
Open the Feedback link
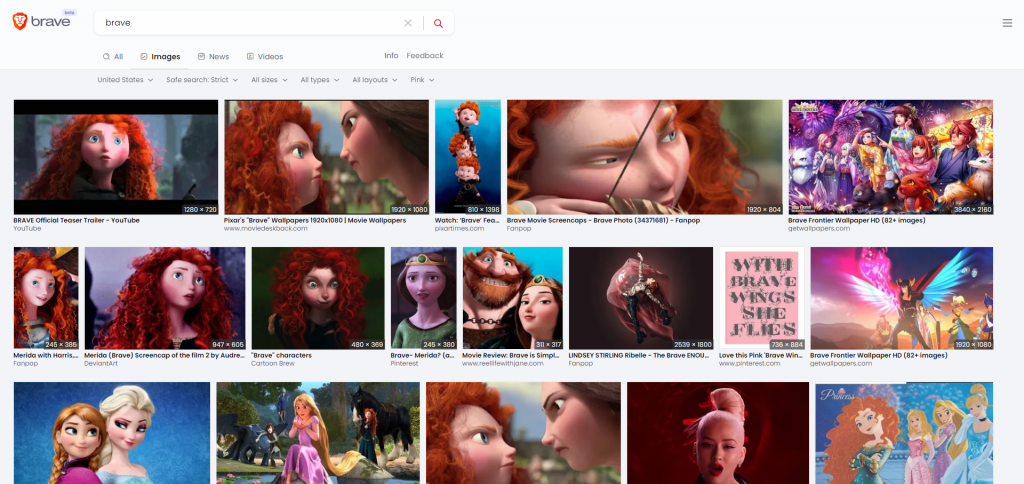tap(424, 56)
